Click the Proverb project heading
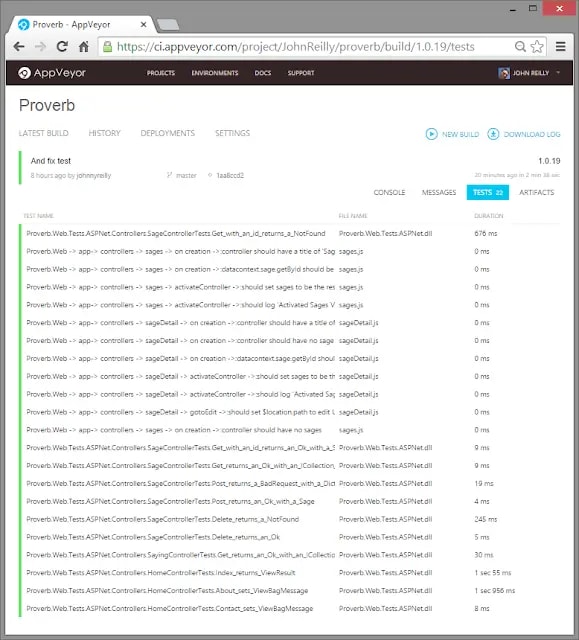Viewport: 579px width, 640px height. pyautogui.click(x=47, y=105)
